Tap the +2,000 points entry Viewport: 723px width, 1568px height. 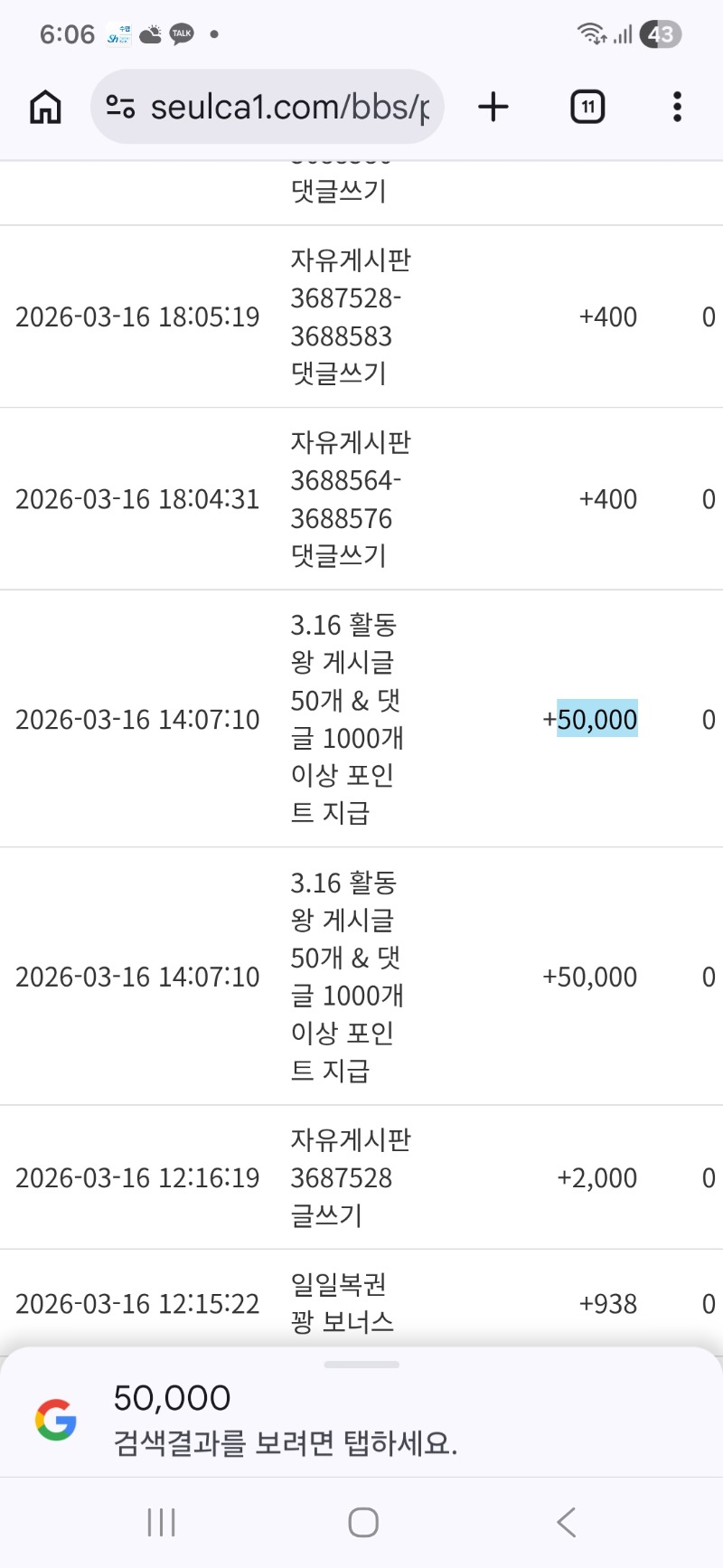tap(596, 1177)
